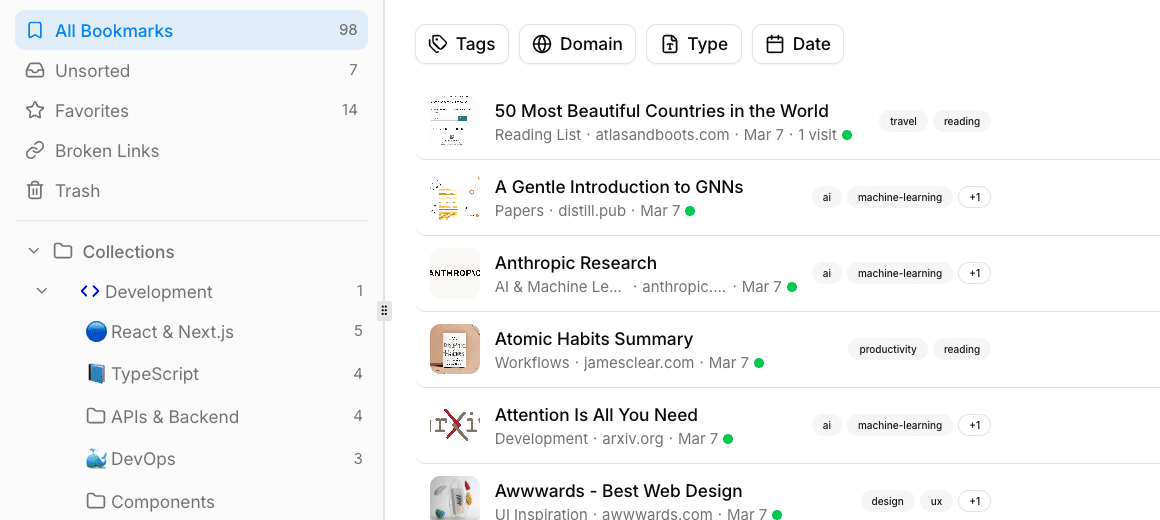The width and height of the screenshot is (1160, 520).
Task: Open the Atomic Habits Summary bookmark
Action: coord(593,339)
